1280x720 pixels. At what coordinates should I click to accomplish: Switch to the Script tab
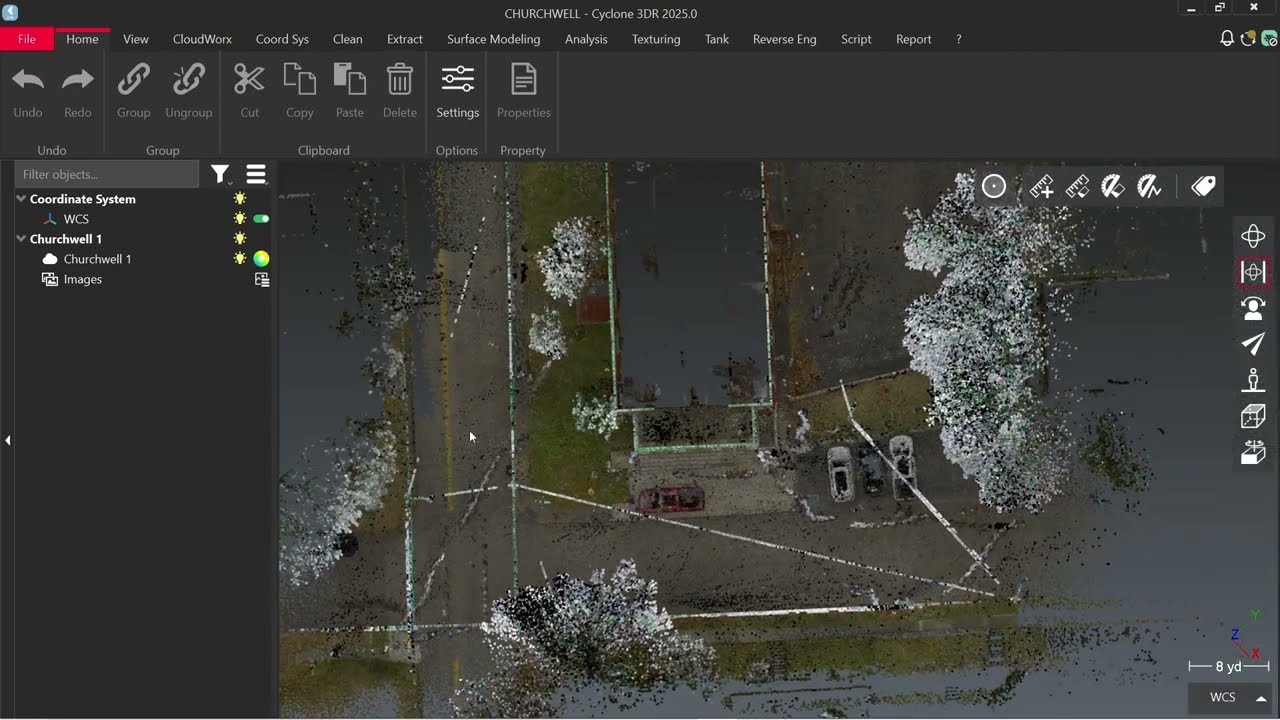point(856,39)
